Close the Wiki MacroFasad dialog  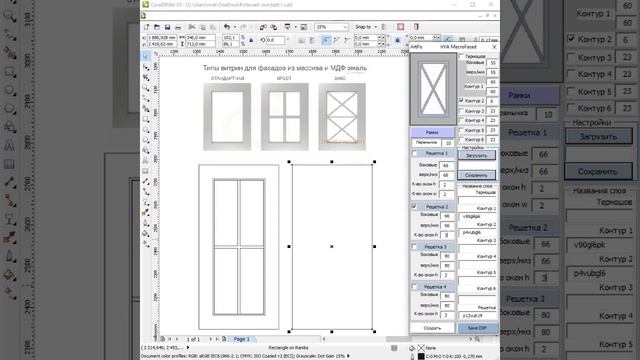click(494, 47)
